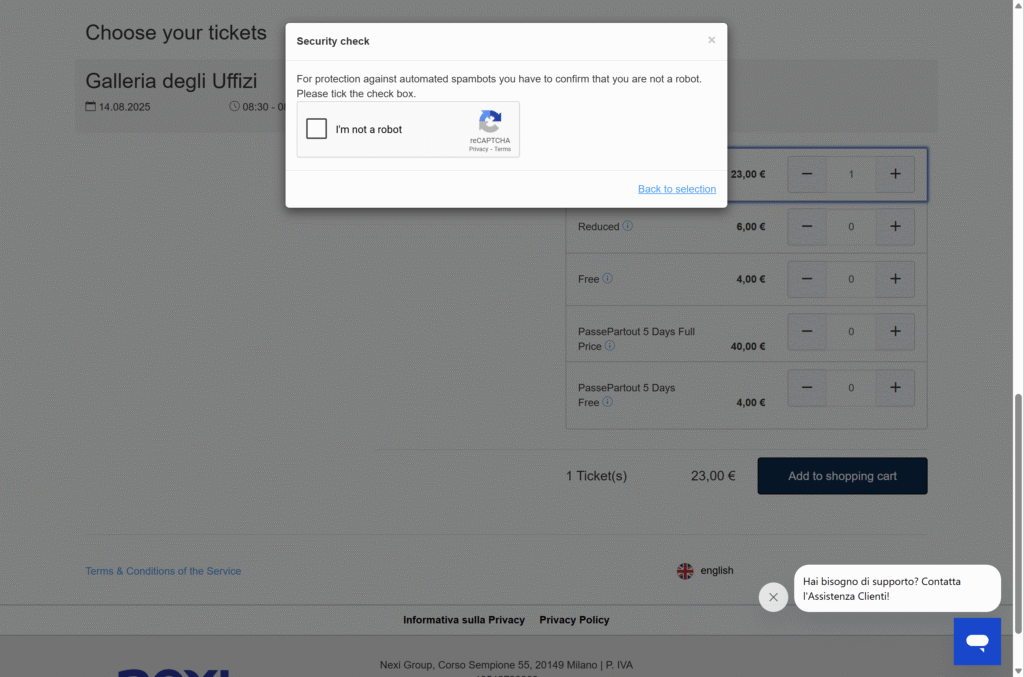
Task: Decrease the 23,00 € ticket quantity
Action: pos(807,174)
